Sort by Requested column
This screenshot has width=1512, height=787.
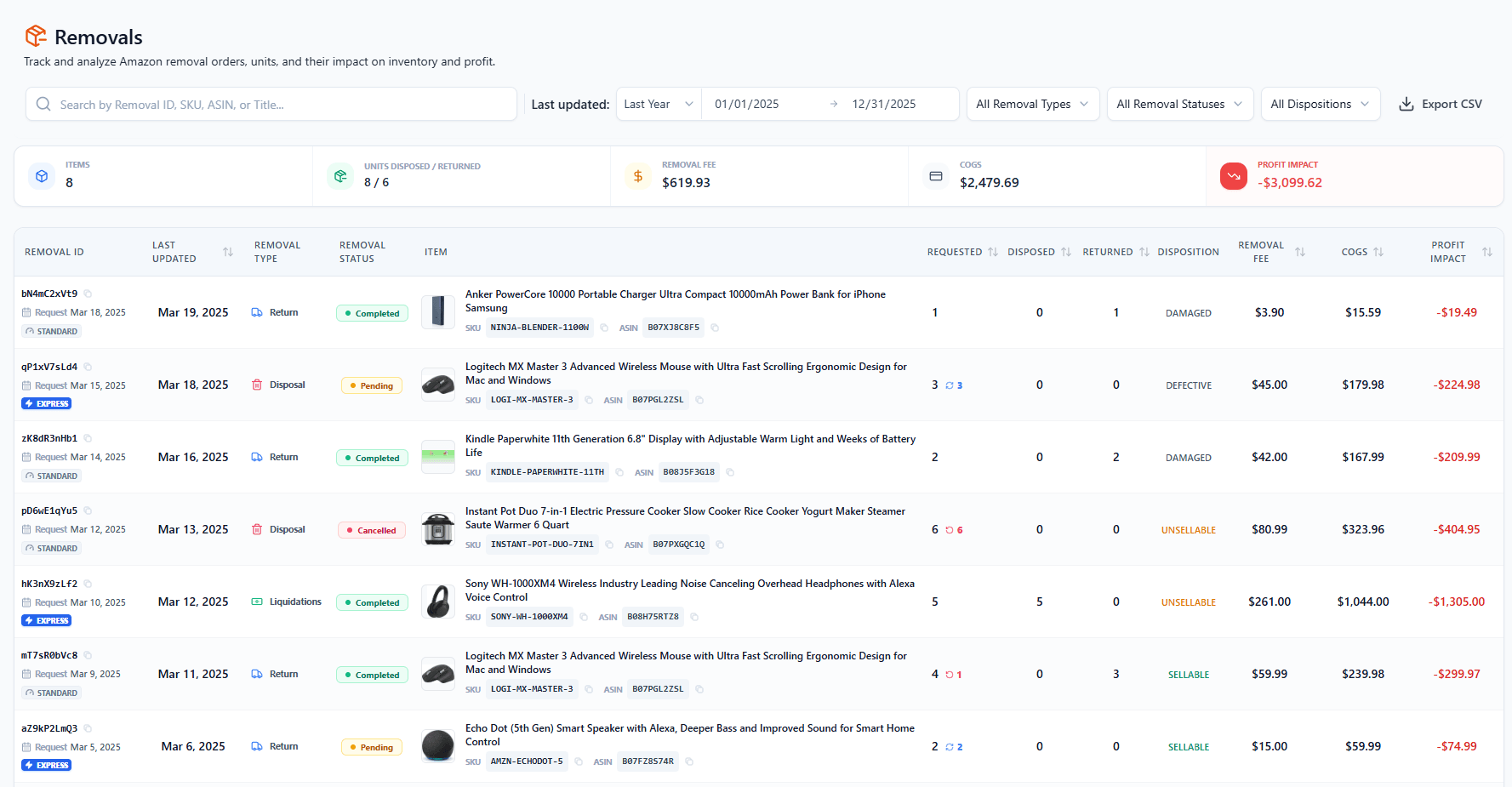tap(992, 252)
